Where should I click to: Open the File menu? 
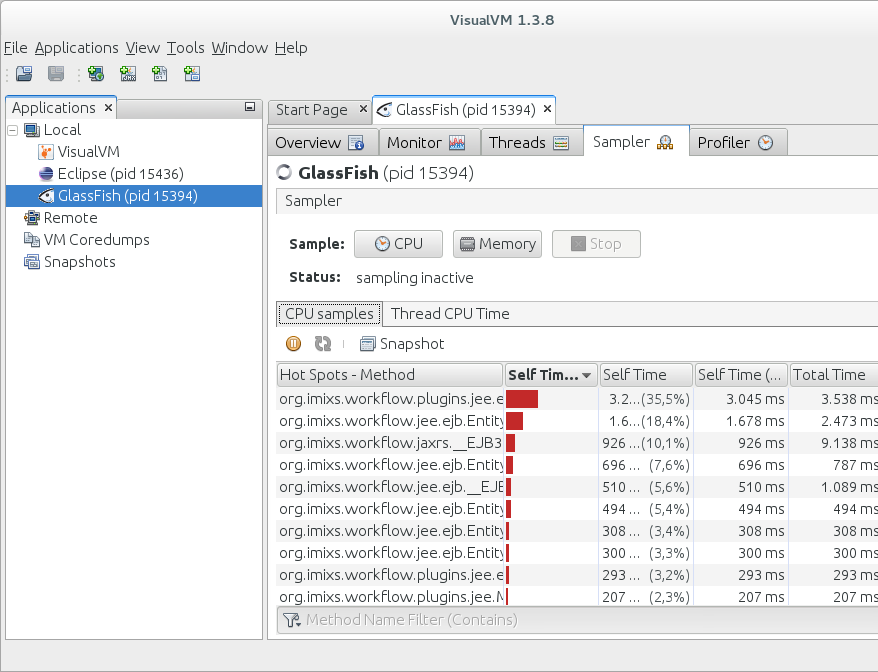pos(16,48)
